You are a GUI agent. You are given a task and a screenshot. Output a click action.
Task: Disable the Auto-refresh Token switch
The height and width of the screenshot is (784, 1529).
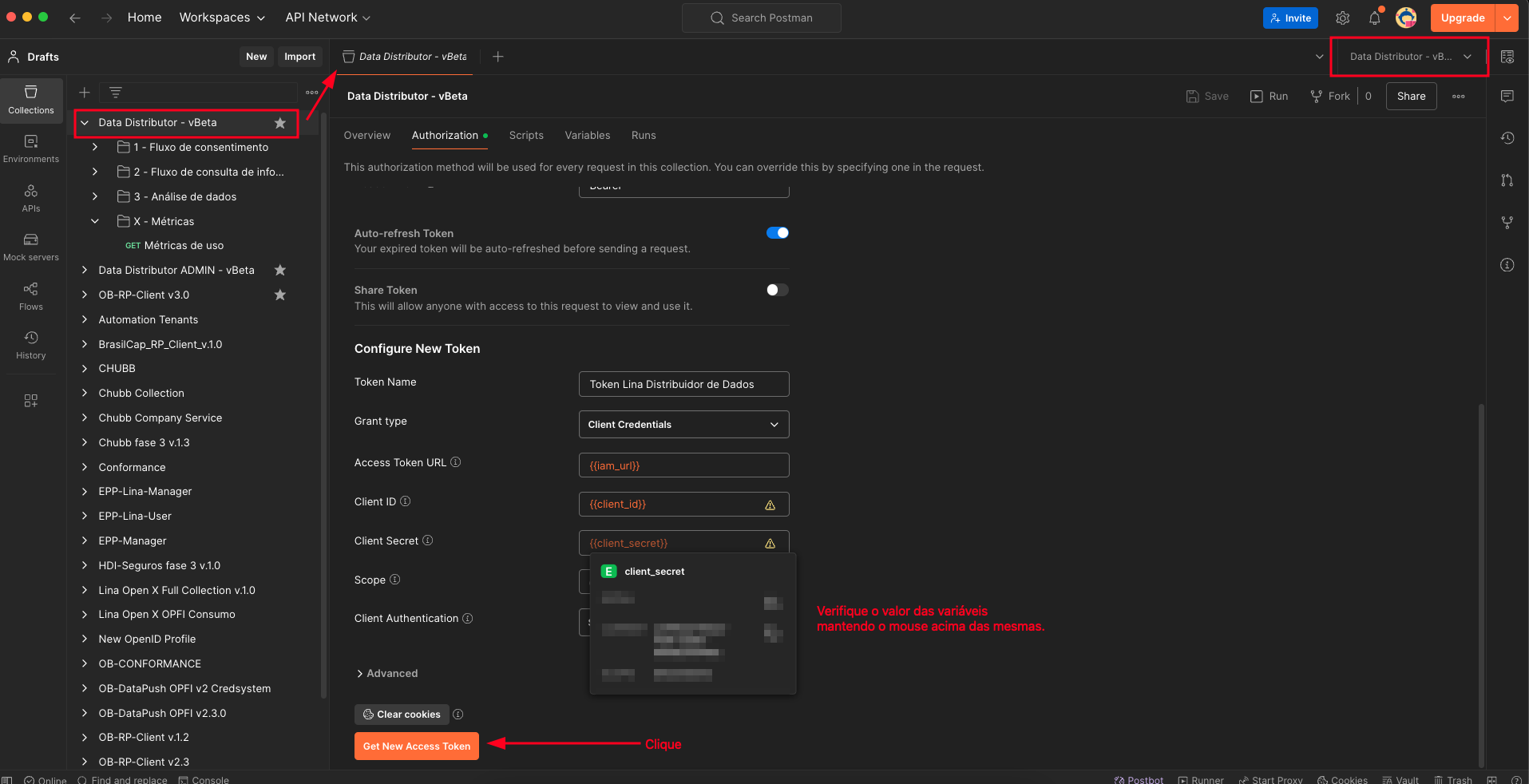[778, 233]
